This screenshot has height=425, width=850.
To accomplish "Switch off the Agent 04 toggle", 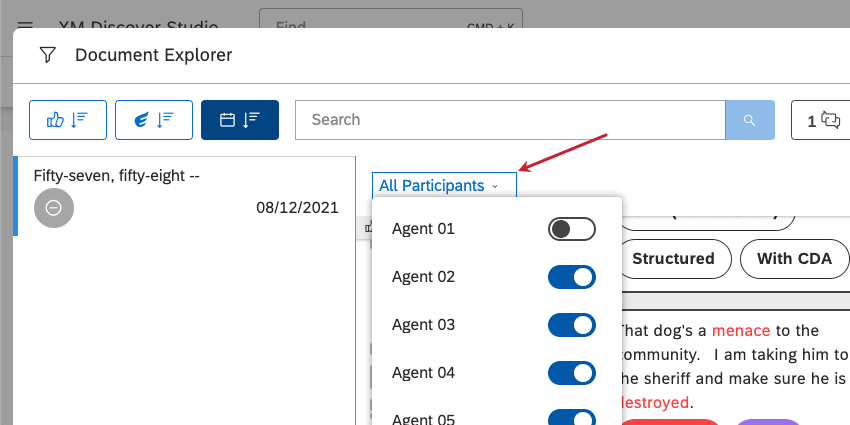I will pyautogui.click(x=571, y=373).
